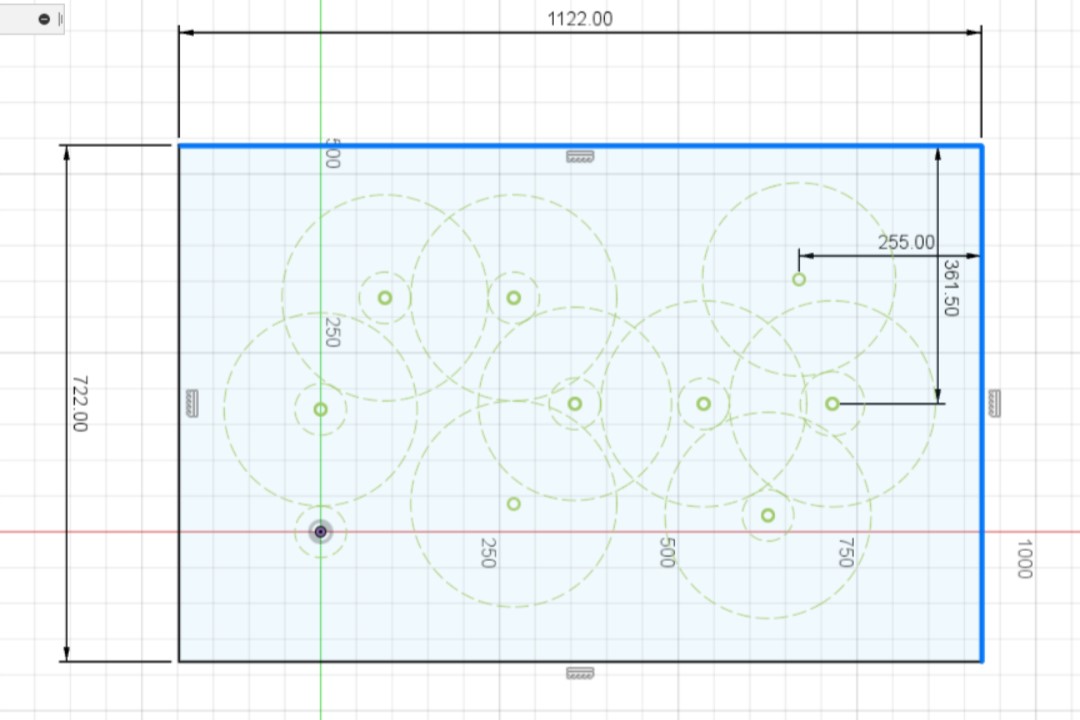Image resolution: width=1080 pixels, height=720 pixels.
Task: Select the 255.00 horizontal dimension value
Action: [x=906, y=243]
